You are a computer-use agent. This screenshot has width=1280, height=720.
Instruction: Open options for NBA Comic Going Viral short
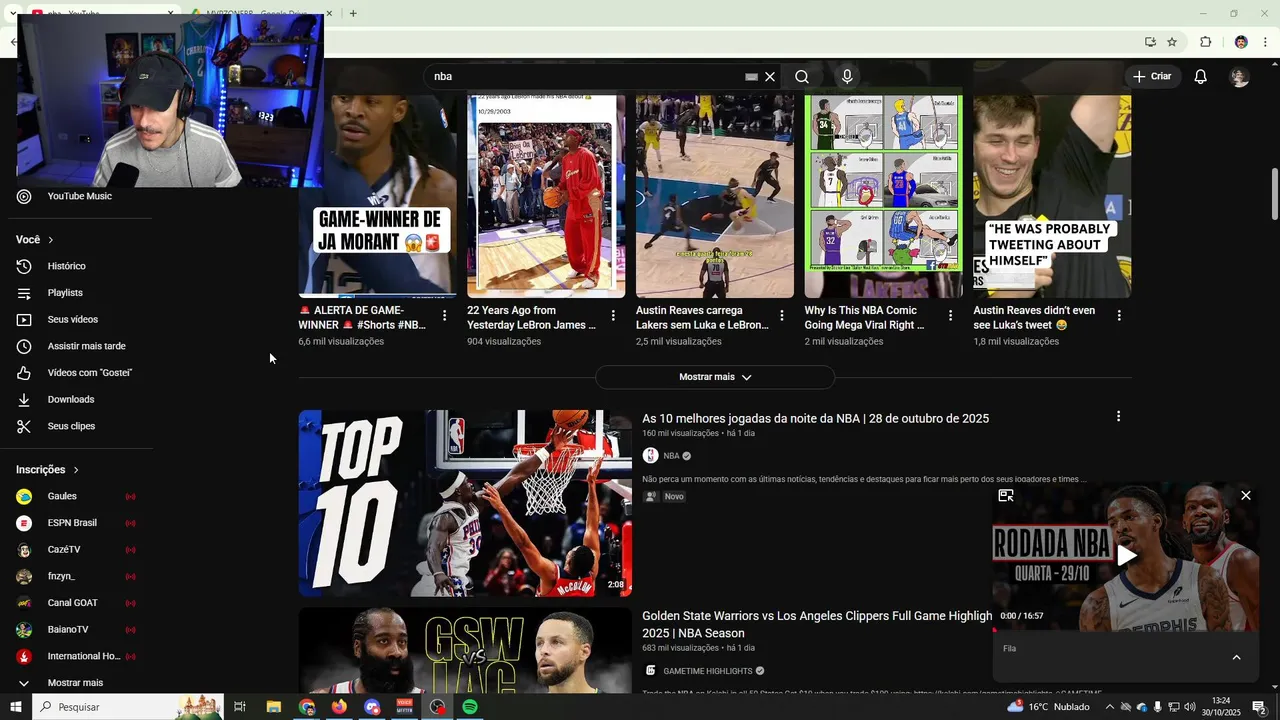click(951, 316)
